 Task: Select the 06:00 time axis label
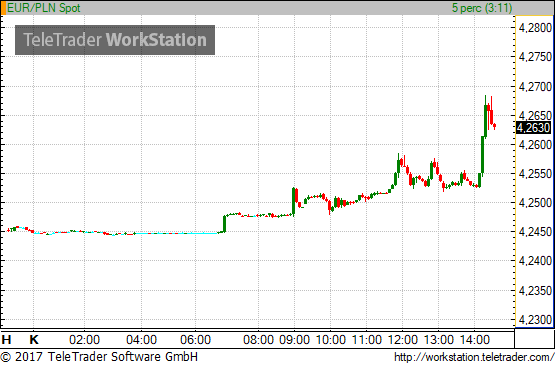(x=195, y=340)
